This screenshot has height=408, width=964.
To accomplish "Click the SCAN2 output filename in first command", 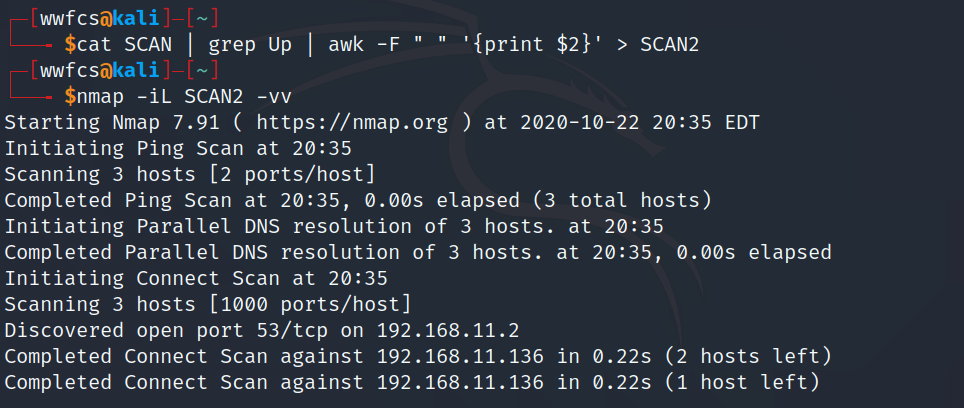I will (x=670, y=44).
